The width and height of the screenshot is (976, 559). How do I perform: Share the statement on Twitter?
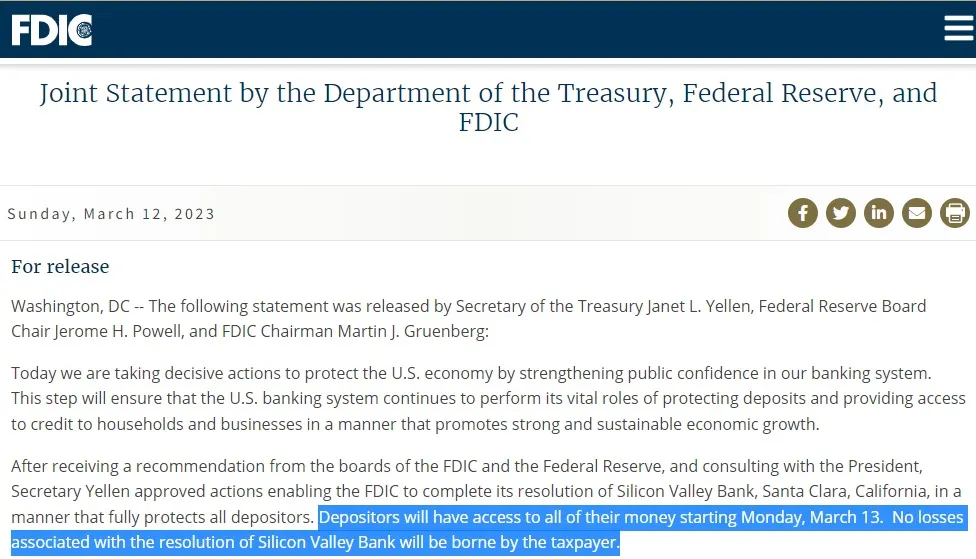click(841, 213)
